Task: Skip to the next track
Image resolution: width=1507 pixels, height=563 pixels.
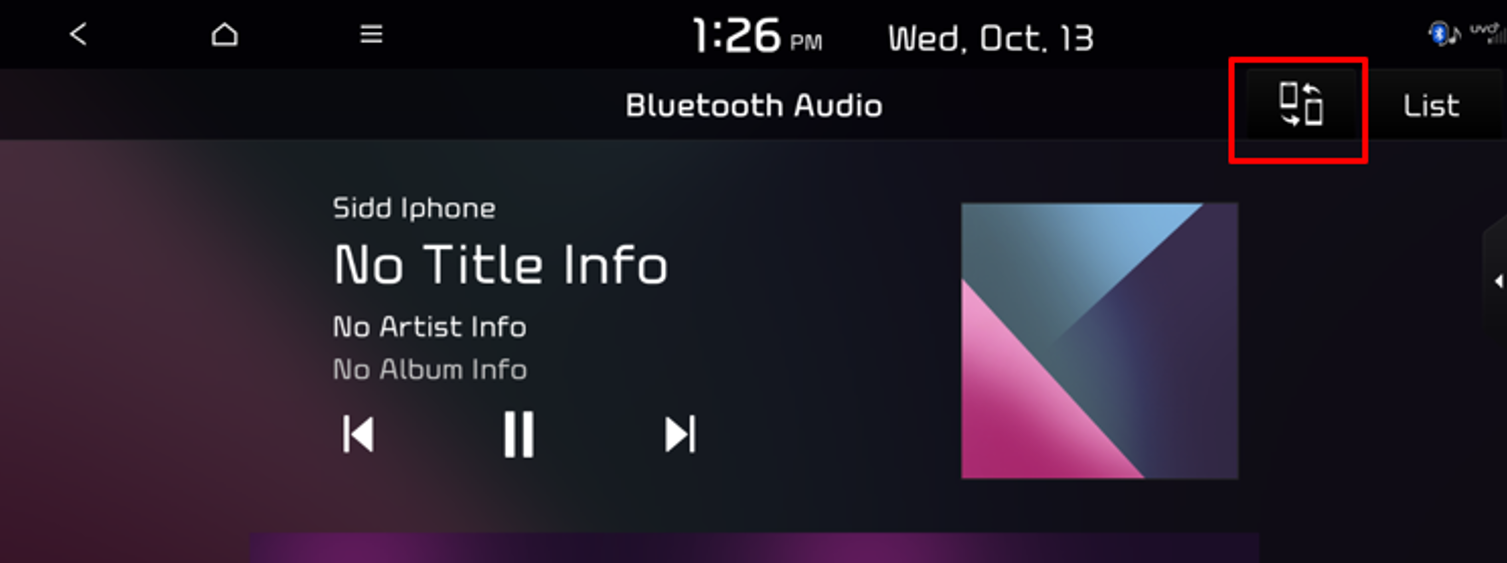Action: (x=680, y=435)
